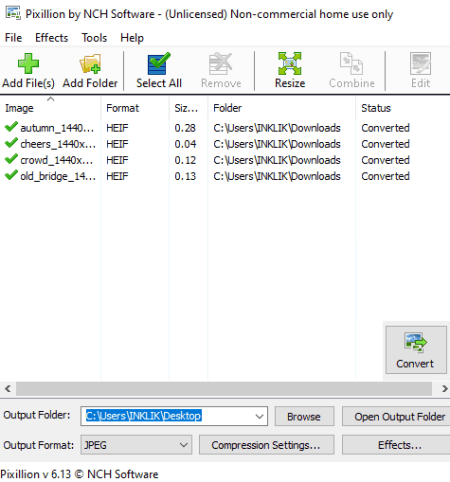Click the Convert button

(x=416, y=350)
